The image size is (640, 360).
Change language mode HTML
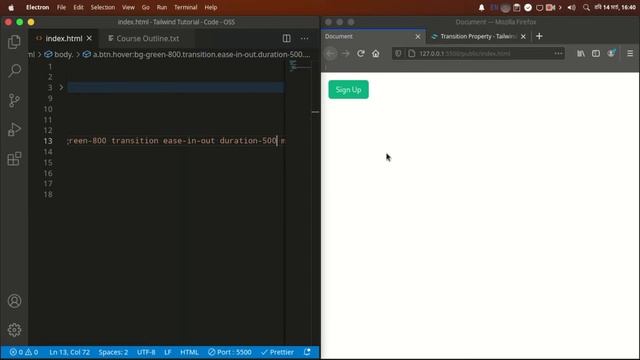click(x=189, y=352)
